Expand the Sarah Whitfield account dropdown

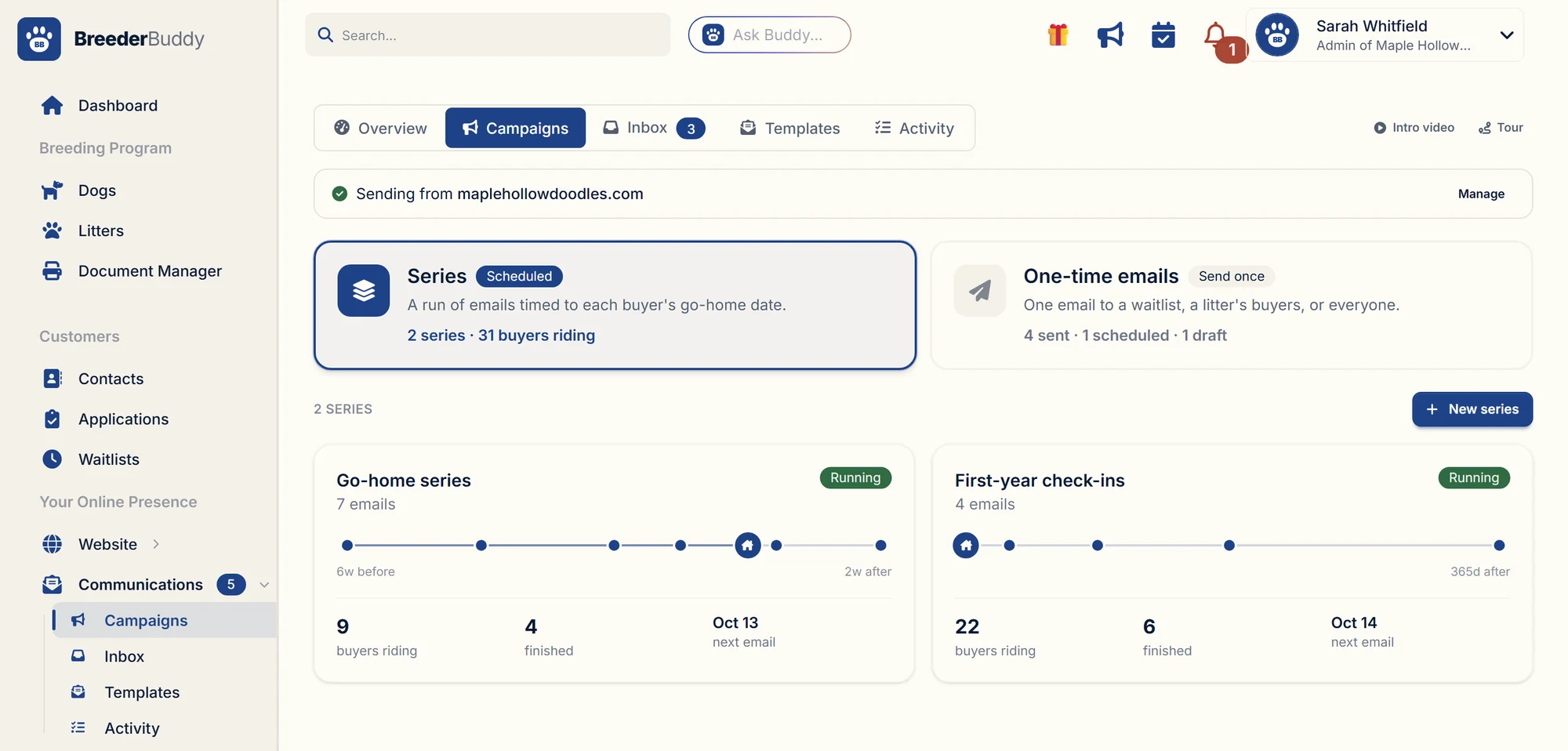(x=1506, y=35)
